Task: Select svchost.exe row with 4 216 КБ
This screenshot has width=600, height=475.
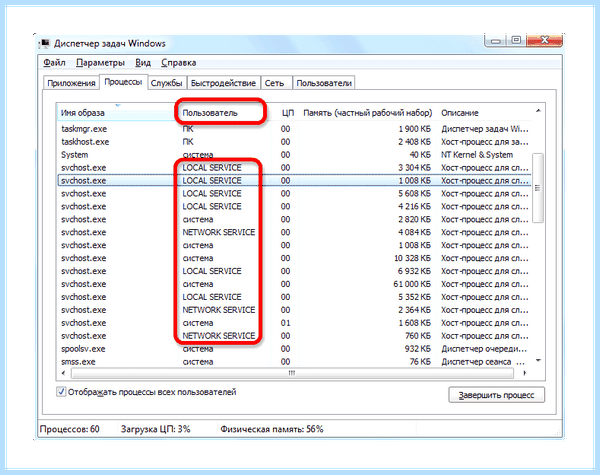Action: (295, 207)
